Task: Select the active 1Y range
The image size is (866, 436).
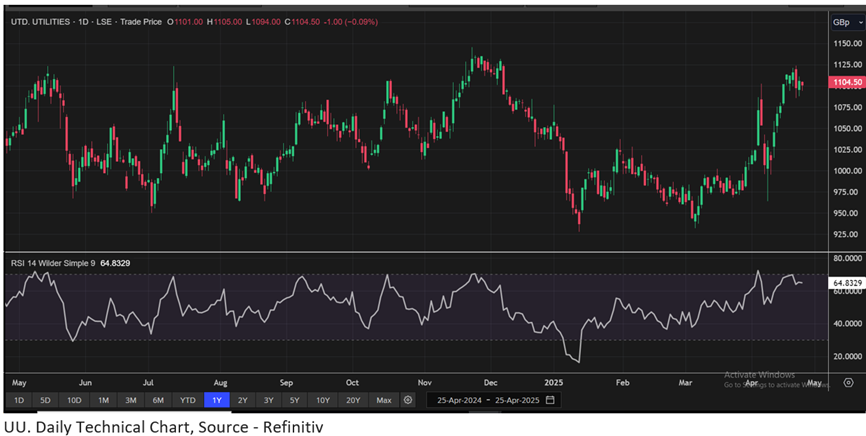Action: pyautogui.click(x=216, y=400)
